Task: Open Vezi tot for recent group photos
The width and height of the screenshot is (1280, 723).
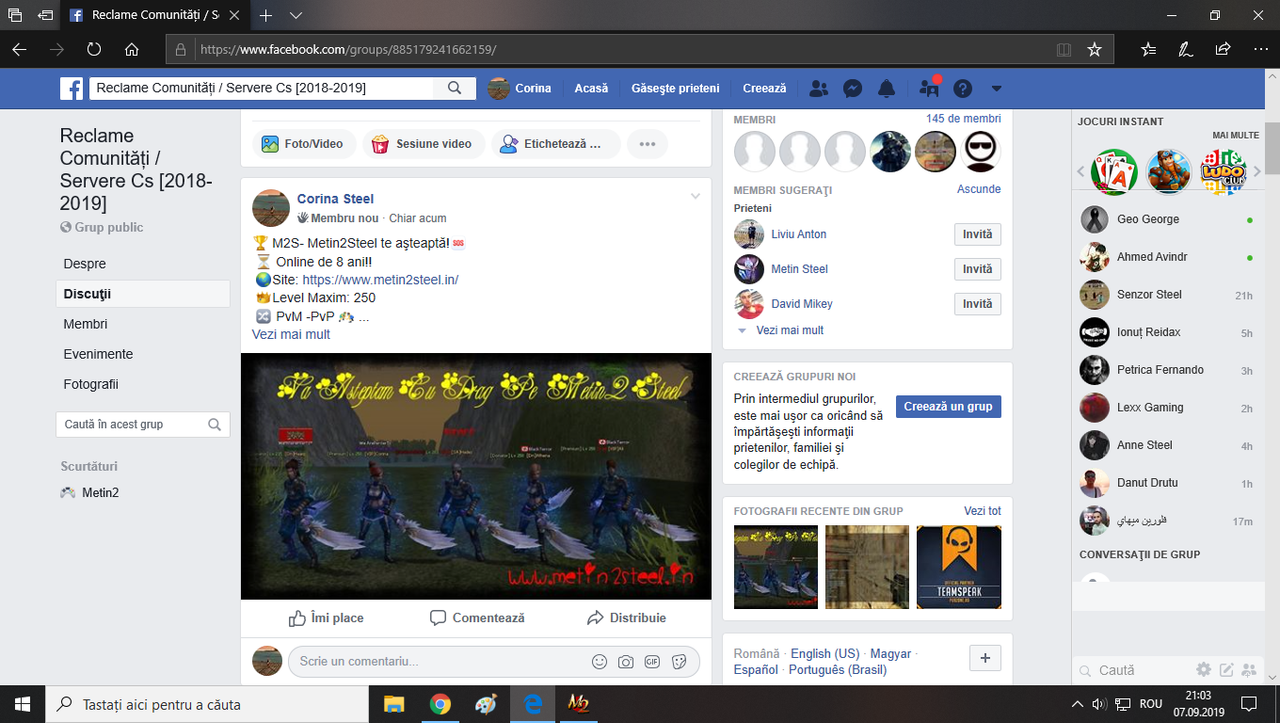Action: (x=982, y=511)
